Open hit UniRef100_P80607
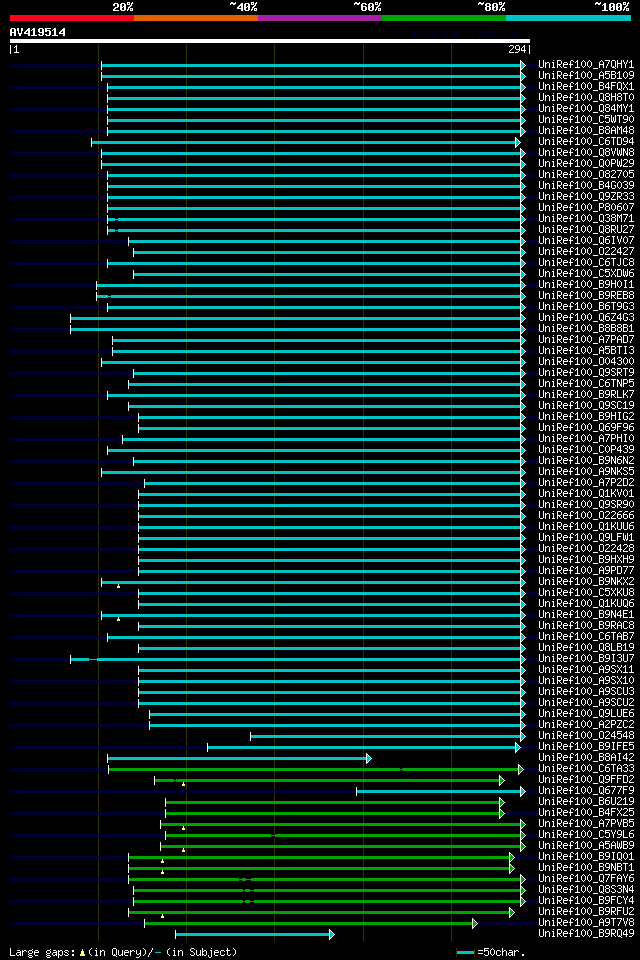The width and height of the screenshot is (640, 960). pos(586,208)
